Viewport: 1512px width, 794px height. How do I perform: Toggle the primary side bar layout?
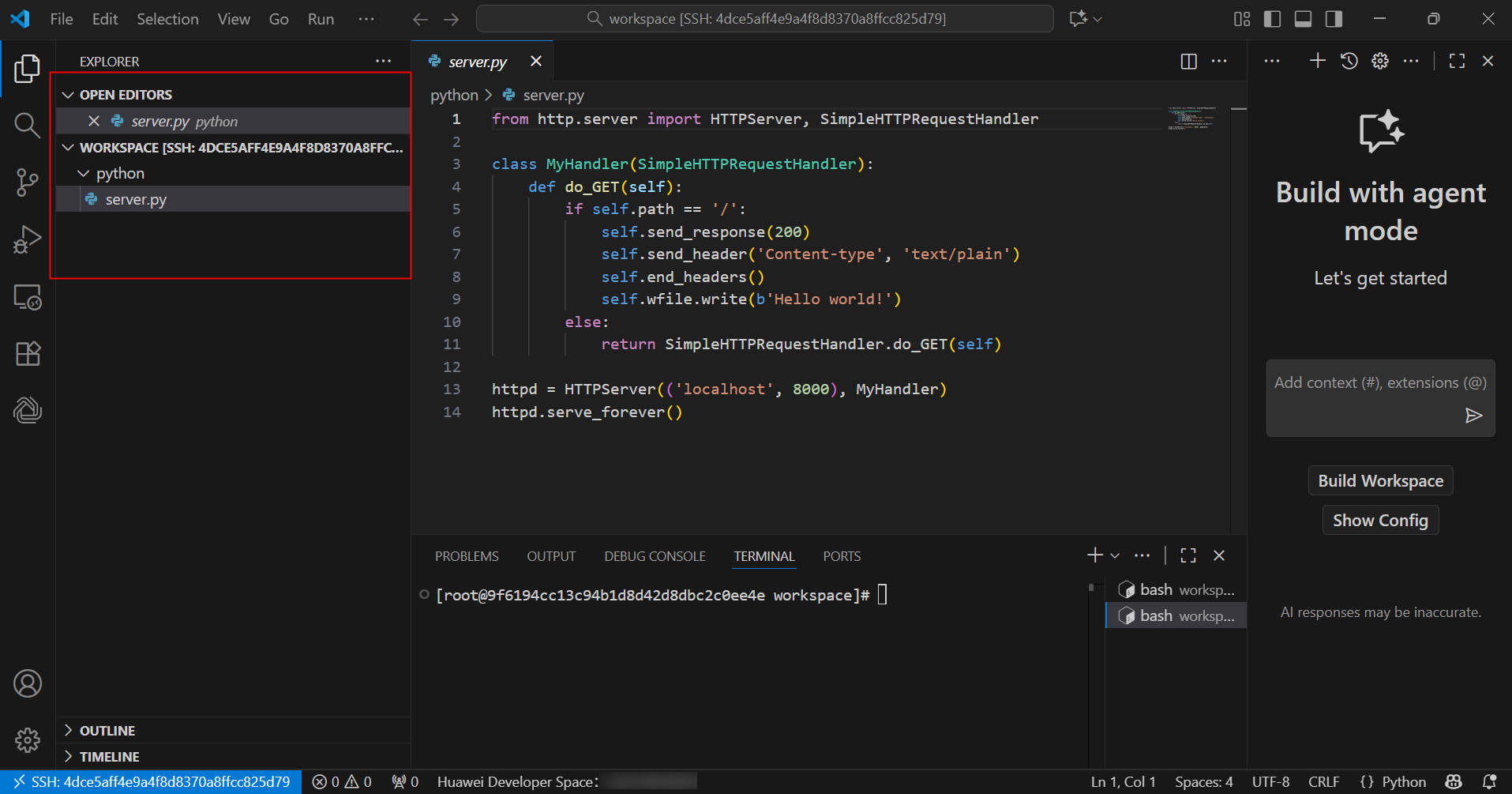pyautogui.click(x=1272, y=19)
